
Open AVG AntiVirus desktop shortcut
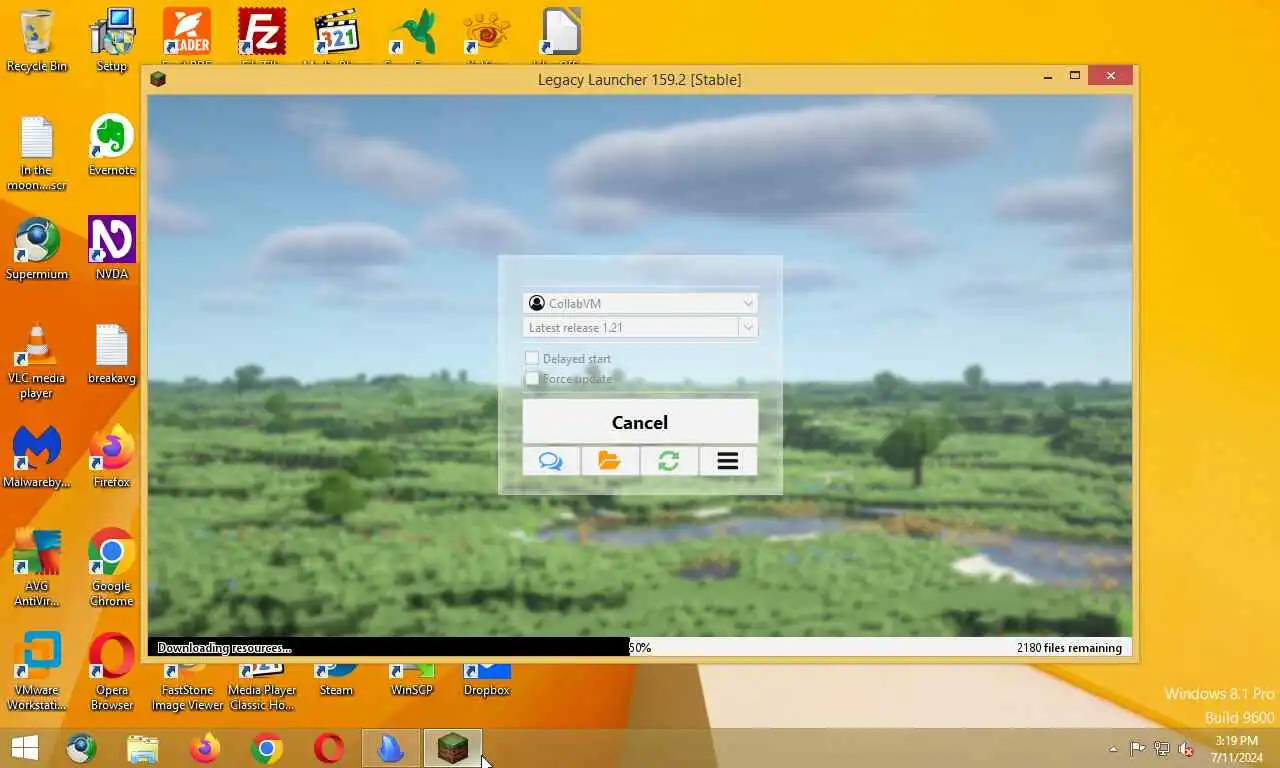37,569
